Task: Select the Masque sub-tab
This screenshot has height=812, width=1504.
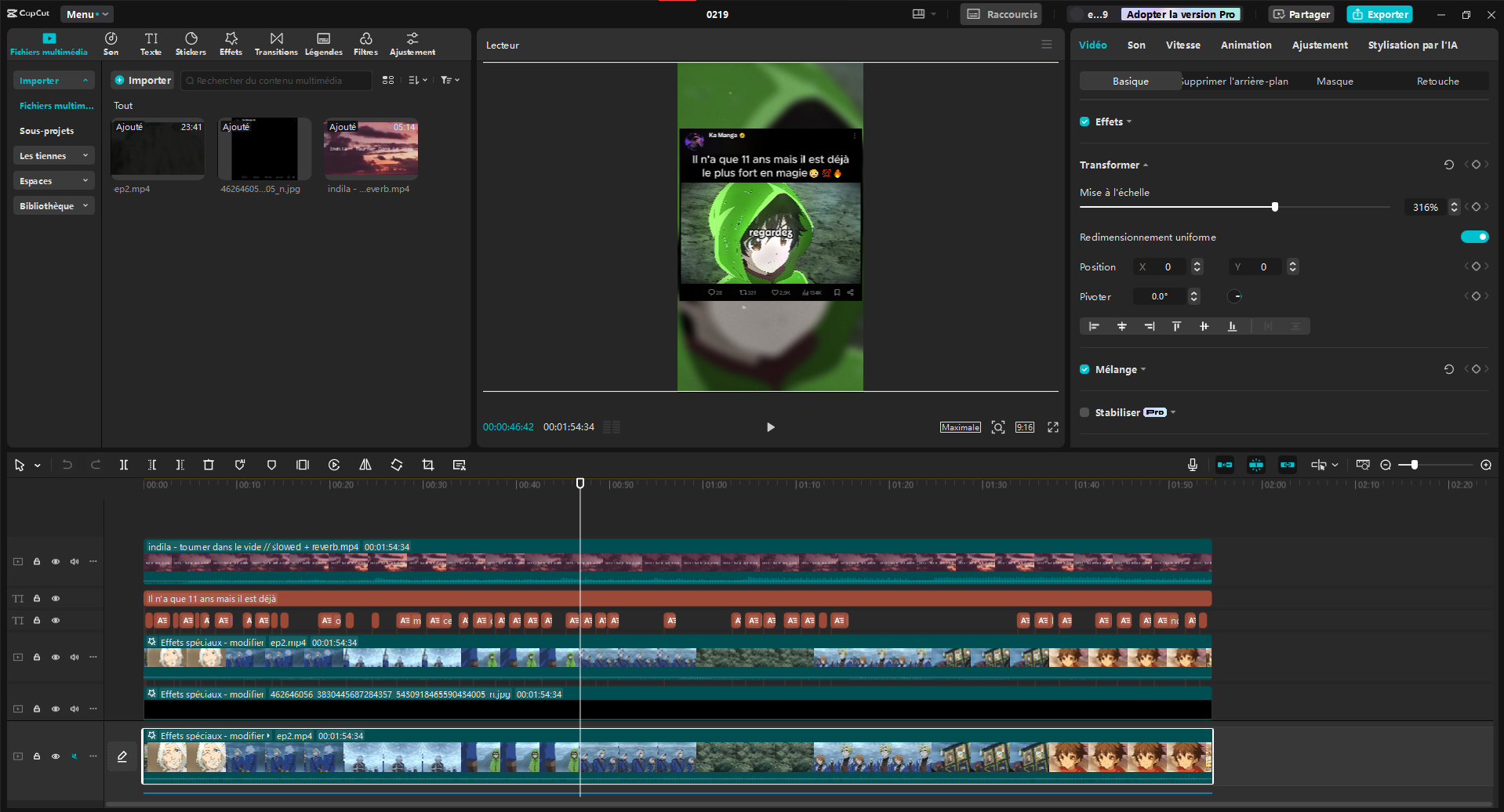Action: click(1335, 81)
